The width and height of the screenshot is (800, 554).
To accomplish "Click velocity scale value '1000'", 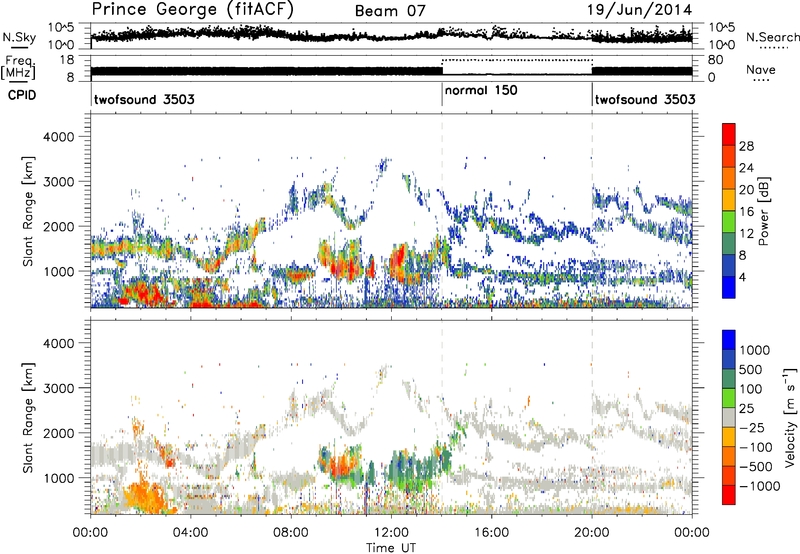I will pos(755,350).
